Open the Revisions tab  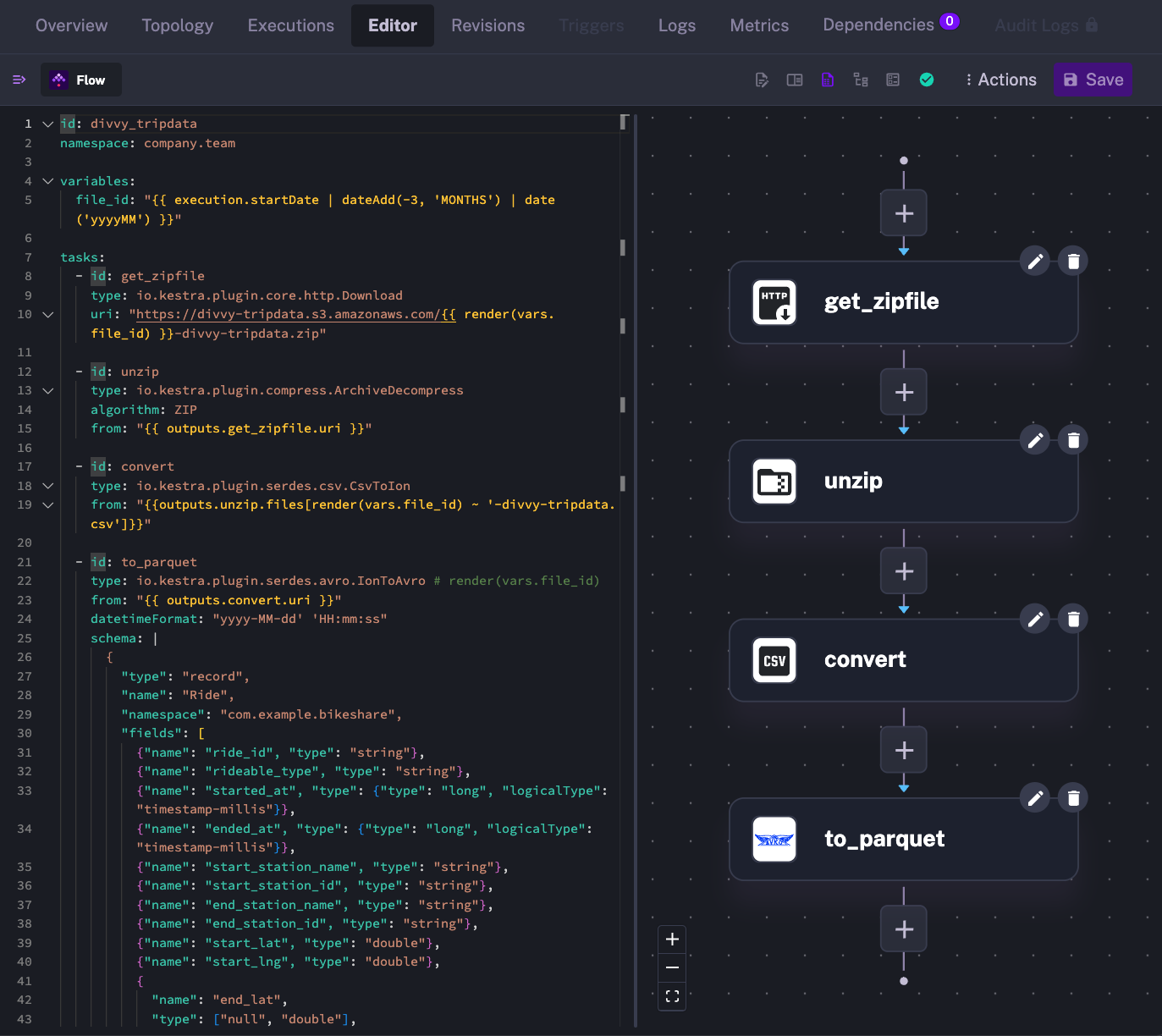487,25
